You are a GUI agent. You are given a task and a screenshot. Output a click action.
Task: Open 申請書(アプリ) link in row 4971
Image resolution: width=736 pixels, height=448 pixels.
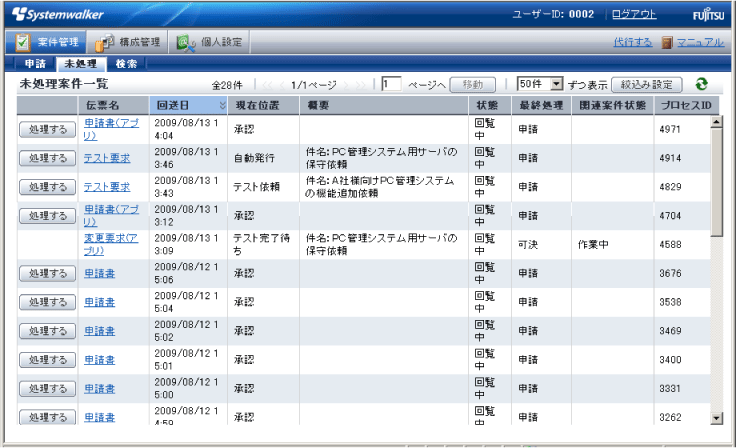tap(111, 129)
